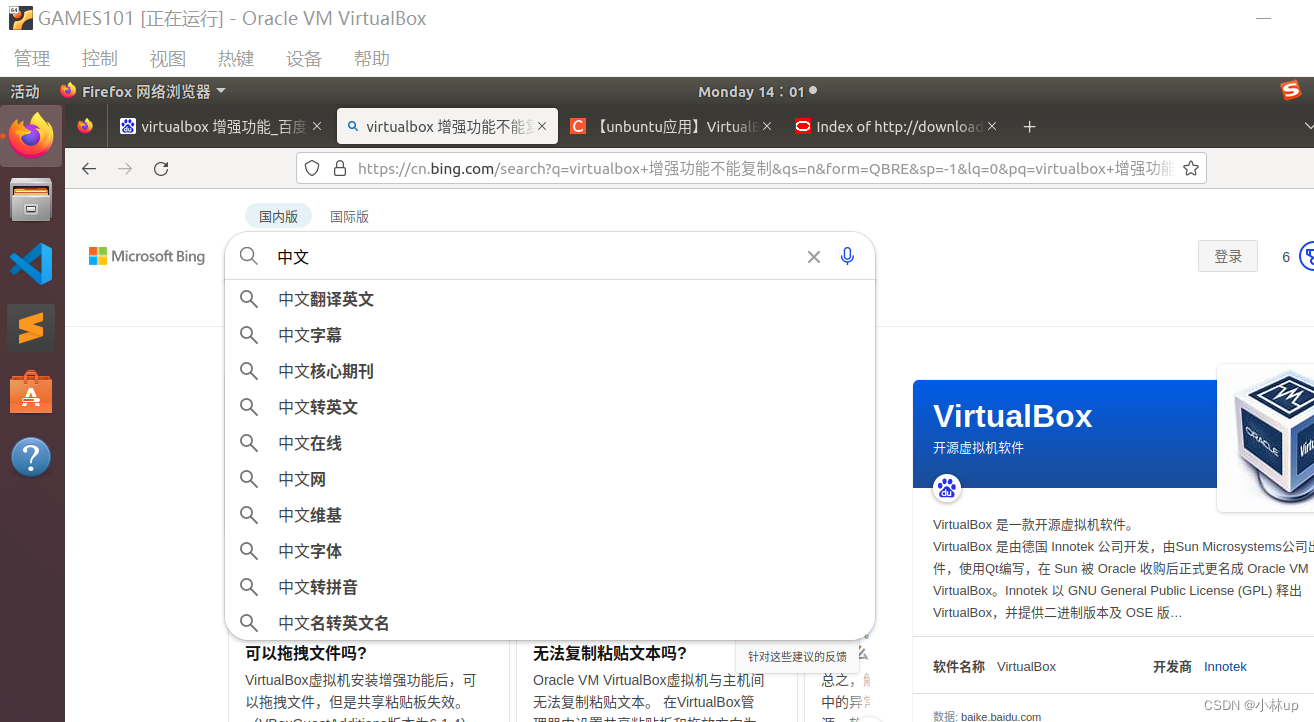Click into the Bing search input
This screenshot has width=1314, height=722.
(x=535, y=257)
